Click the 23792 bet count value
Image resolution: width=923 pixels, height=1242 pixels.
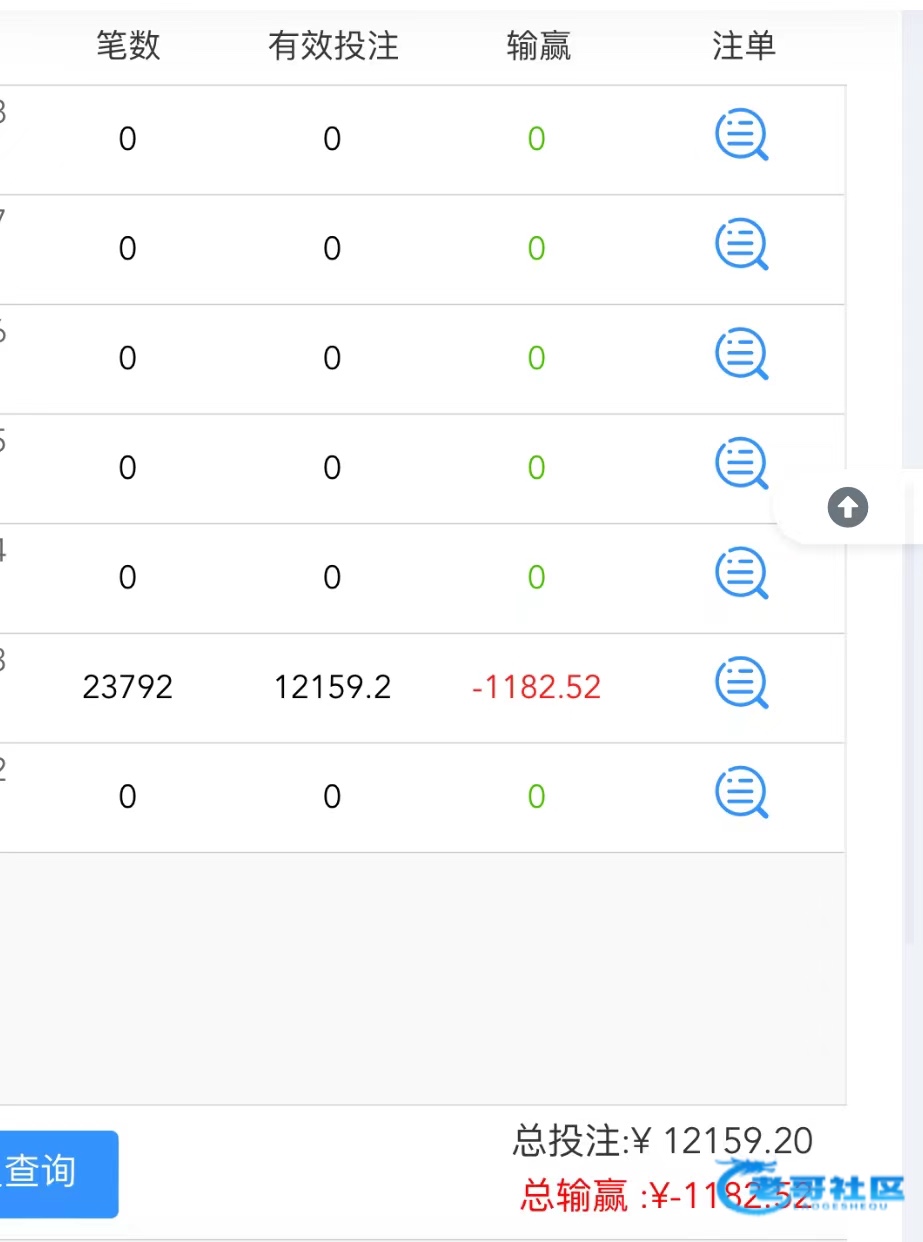127,687
